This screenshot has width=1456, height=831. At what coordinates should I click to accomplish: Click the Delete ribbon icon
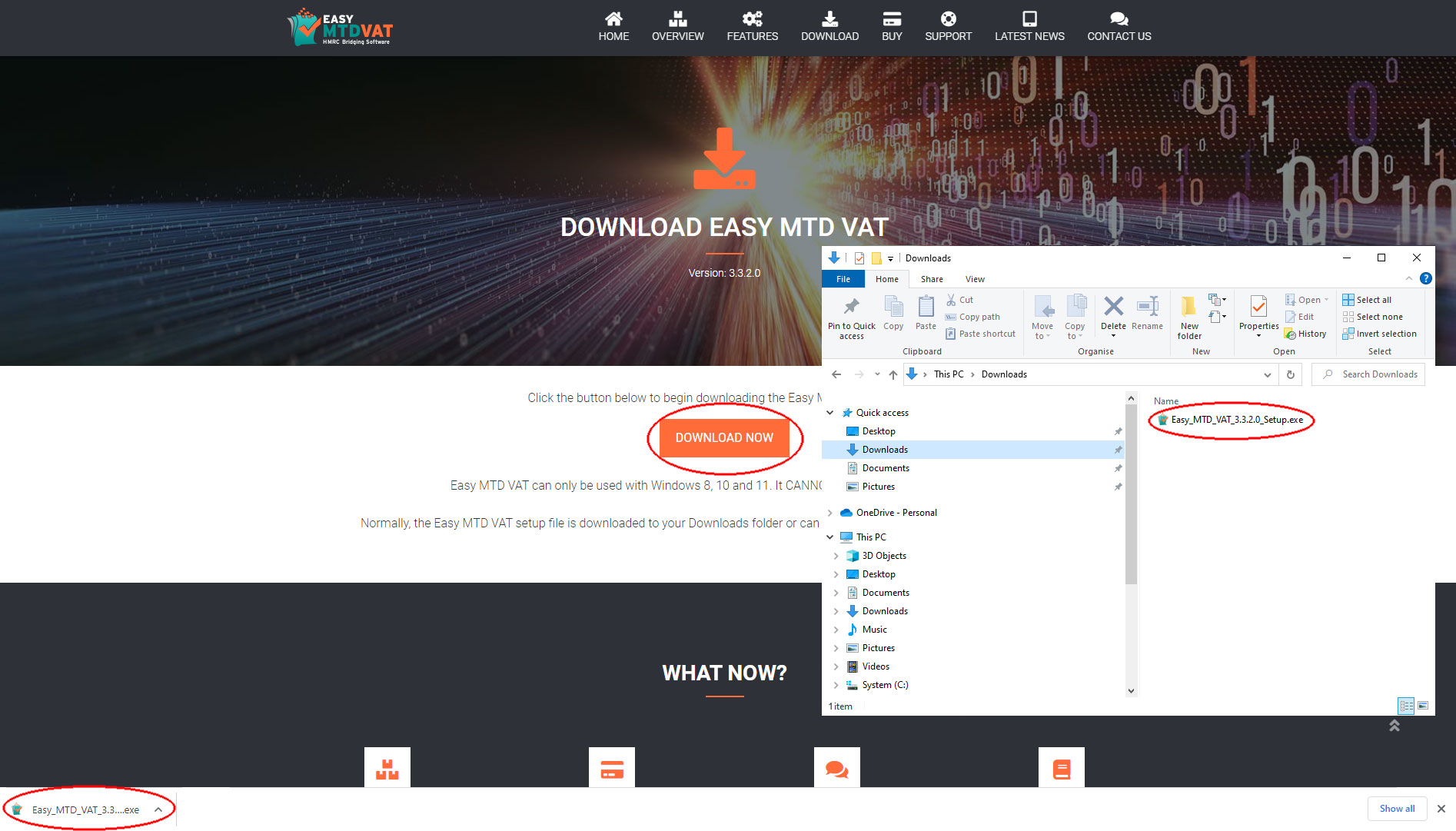coord(1113,315)
